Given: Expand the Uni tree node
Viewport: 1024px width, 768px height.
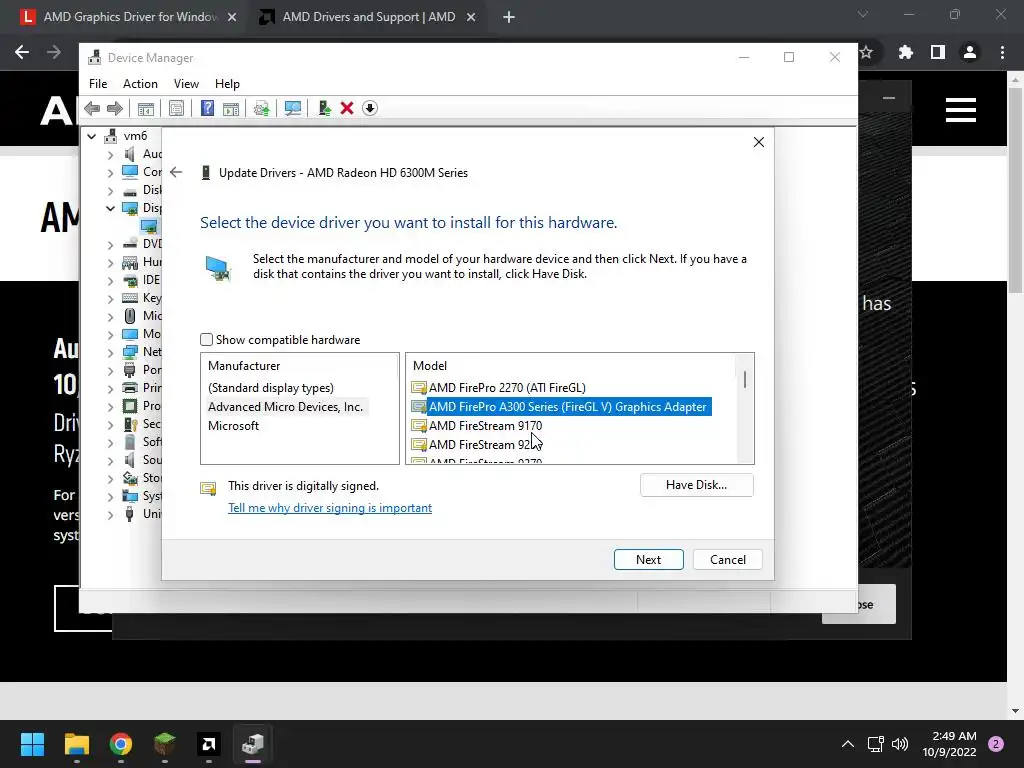Looking at the screenshot, I should (x=110, y=514).
